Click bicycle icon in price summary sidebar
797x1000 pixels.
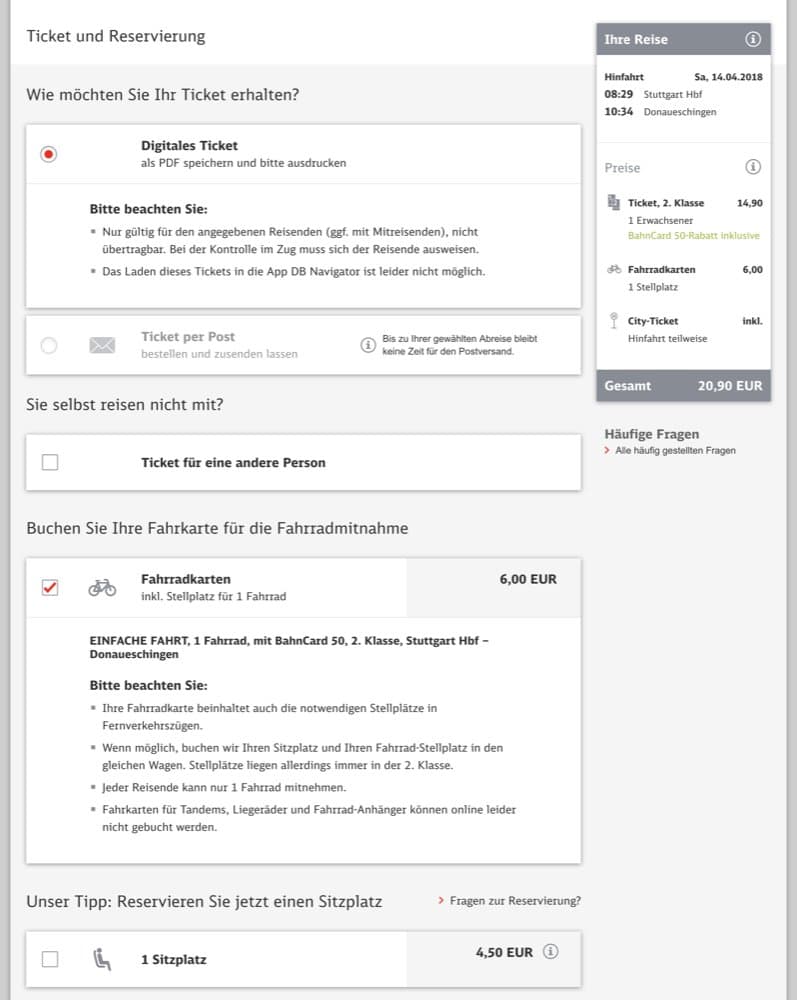click(613, 270)
